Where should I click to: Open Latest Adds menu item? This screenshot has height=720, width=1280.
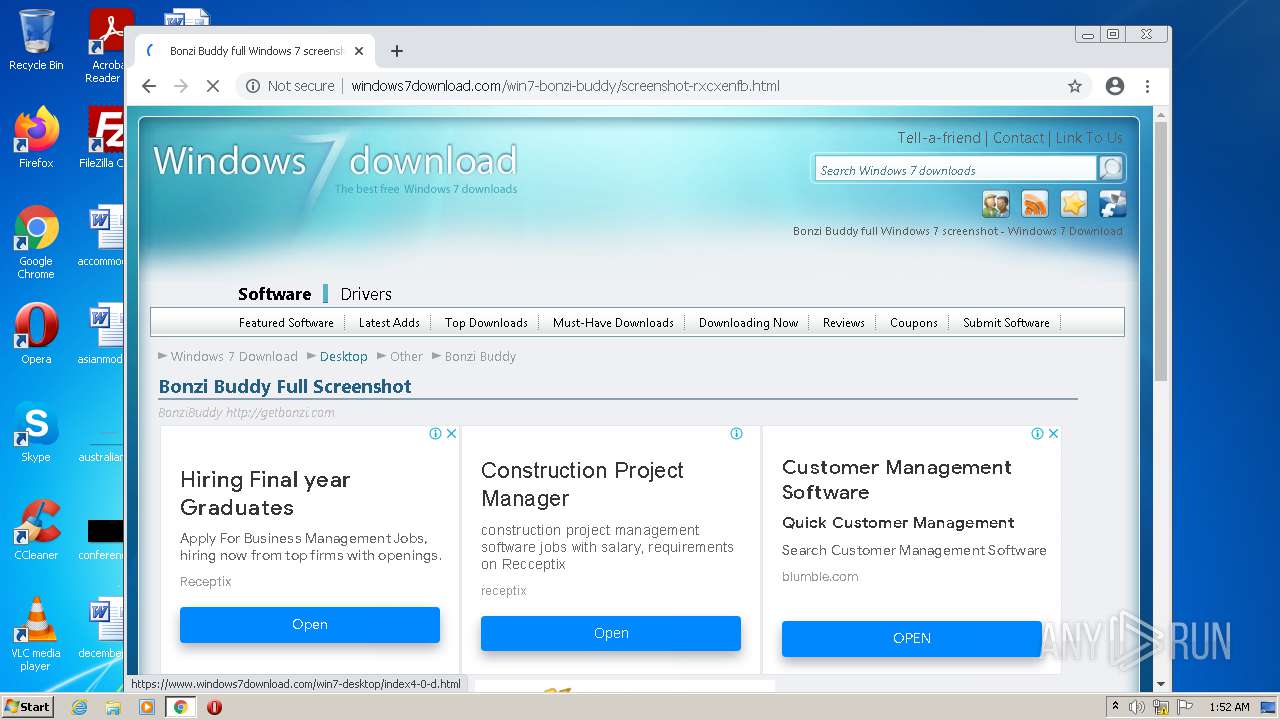click(389, 323)
